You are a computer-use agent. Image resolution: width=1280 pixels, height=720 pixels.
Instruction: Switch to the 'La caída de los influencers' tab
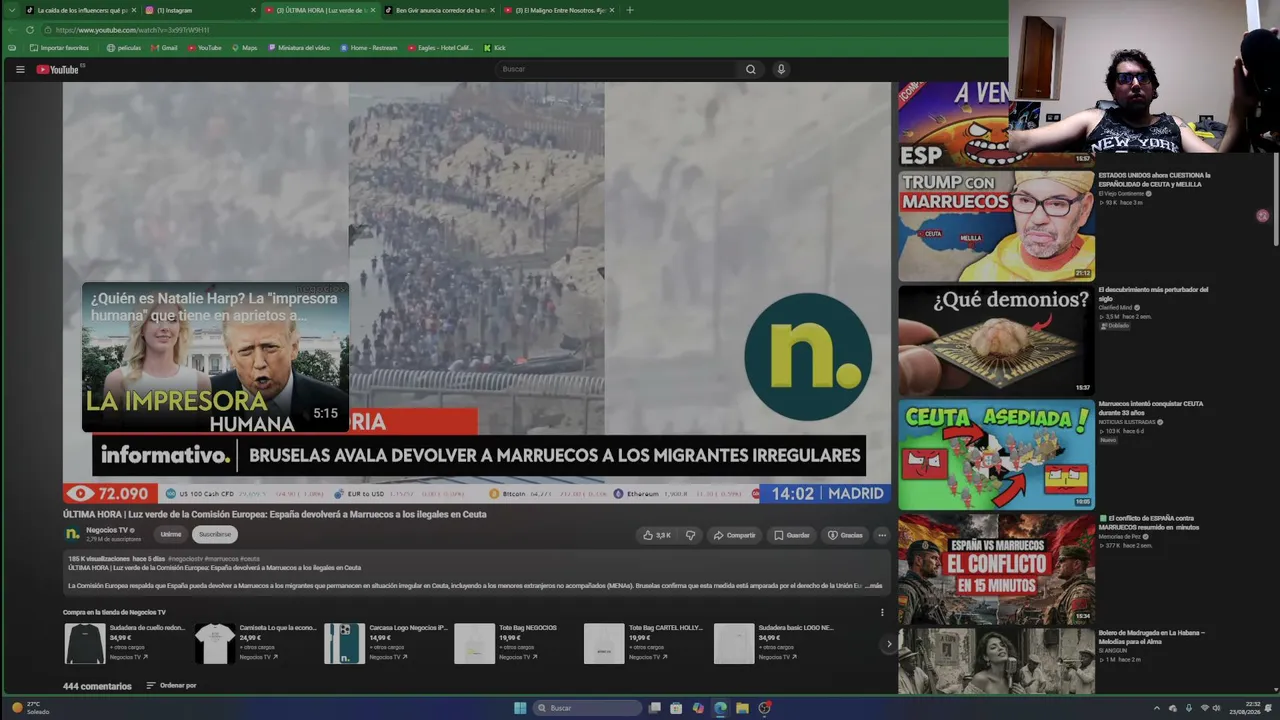pos(80,10)
